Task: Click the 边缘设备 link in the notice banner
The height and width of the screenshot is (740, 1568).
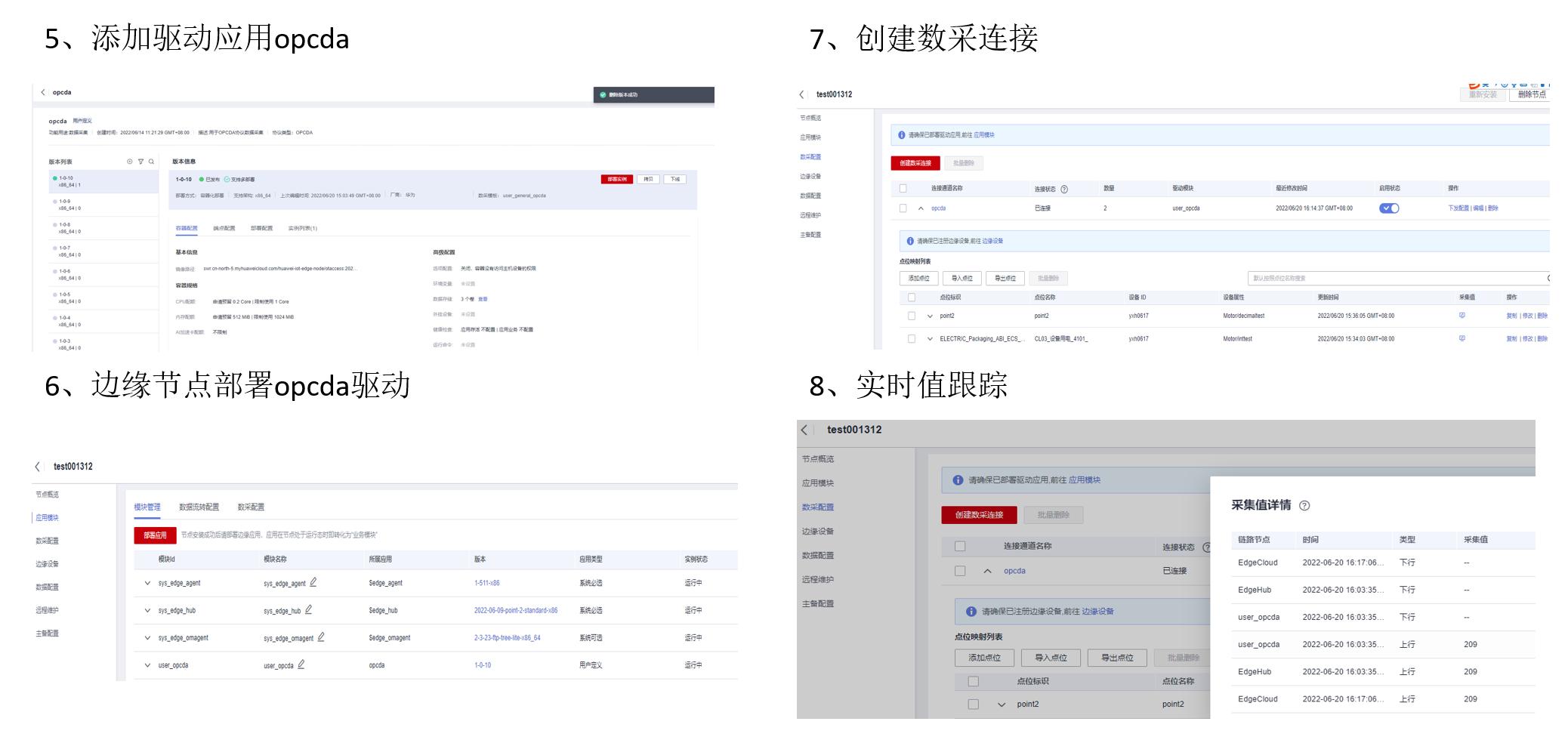Action: click(x=994, y=239)
